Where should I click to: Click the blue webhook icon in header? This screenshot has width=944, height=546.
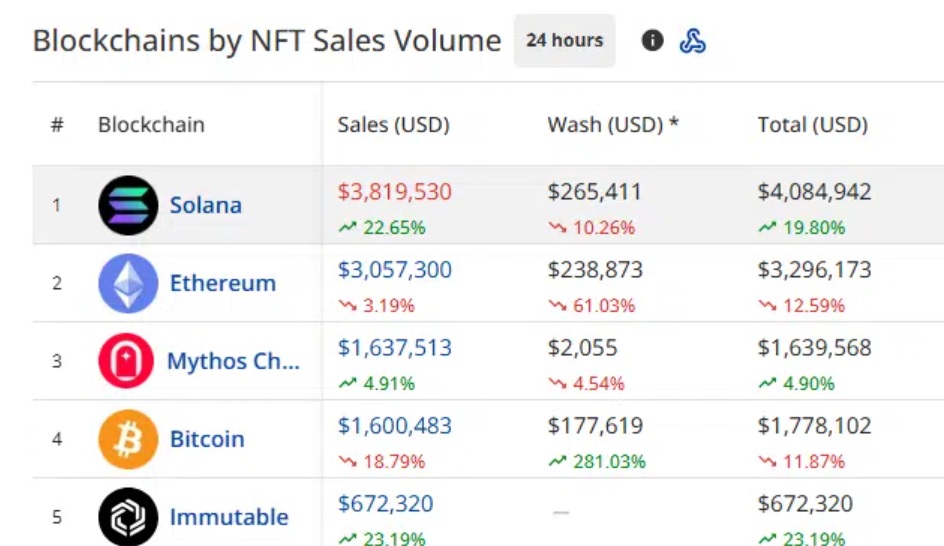692,41
